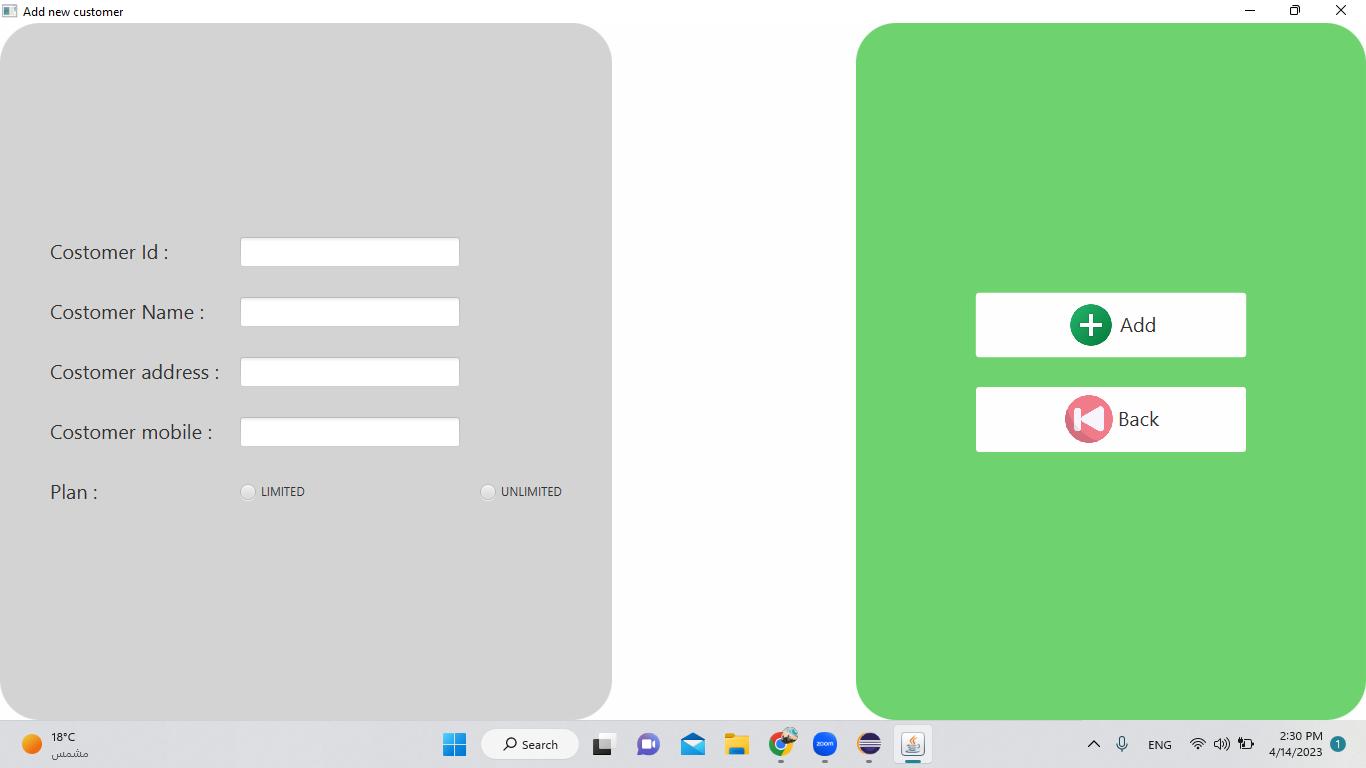Image resolution: width=1366 pixels, height=768 pixels.
Task: Click the microphone tray icon
Action: (x=1122, y=744)
